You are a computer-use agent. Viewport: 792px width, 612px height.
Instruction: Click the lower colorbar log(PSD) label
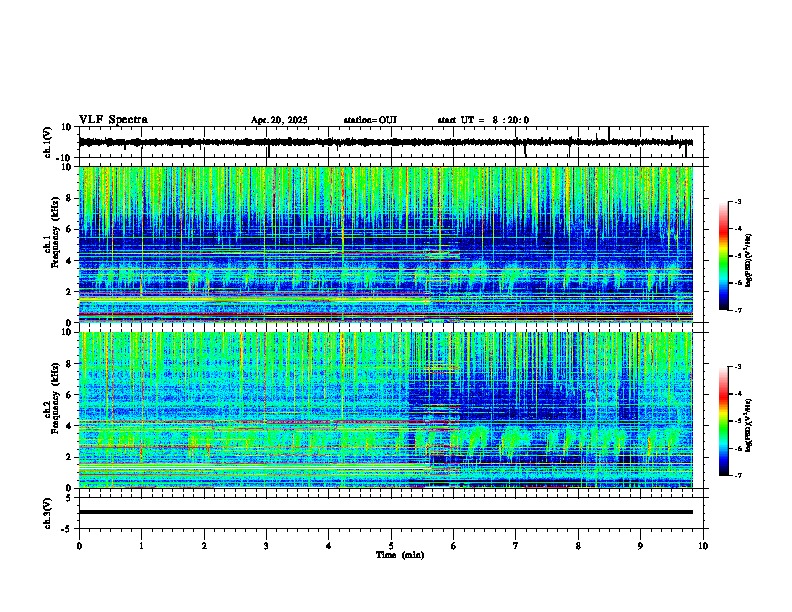coord(749,425)
